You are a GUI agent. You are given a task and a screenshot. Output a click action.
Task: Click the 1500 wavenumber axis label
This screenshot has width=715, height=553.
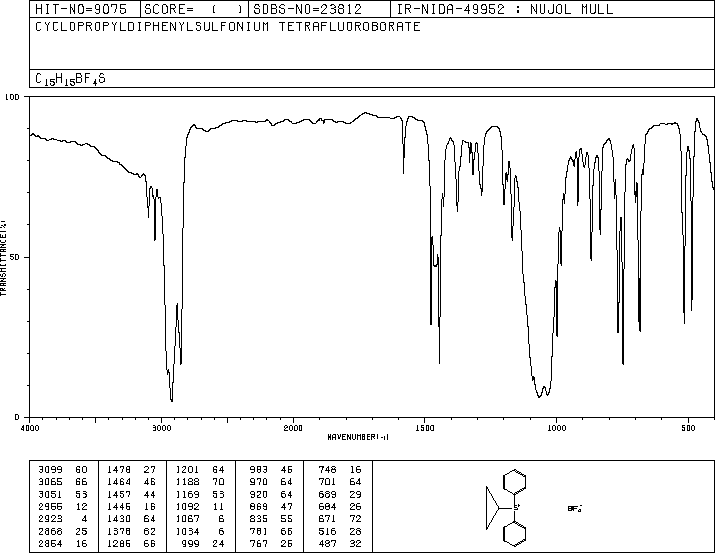(425, 428)
